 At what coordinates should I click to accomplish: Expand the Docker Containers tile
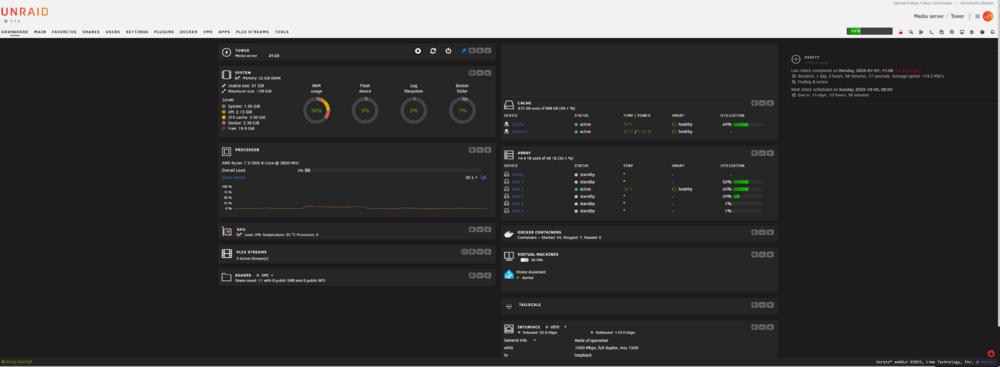(x=762, y=232)
